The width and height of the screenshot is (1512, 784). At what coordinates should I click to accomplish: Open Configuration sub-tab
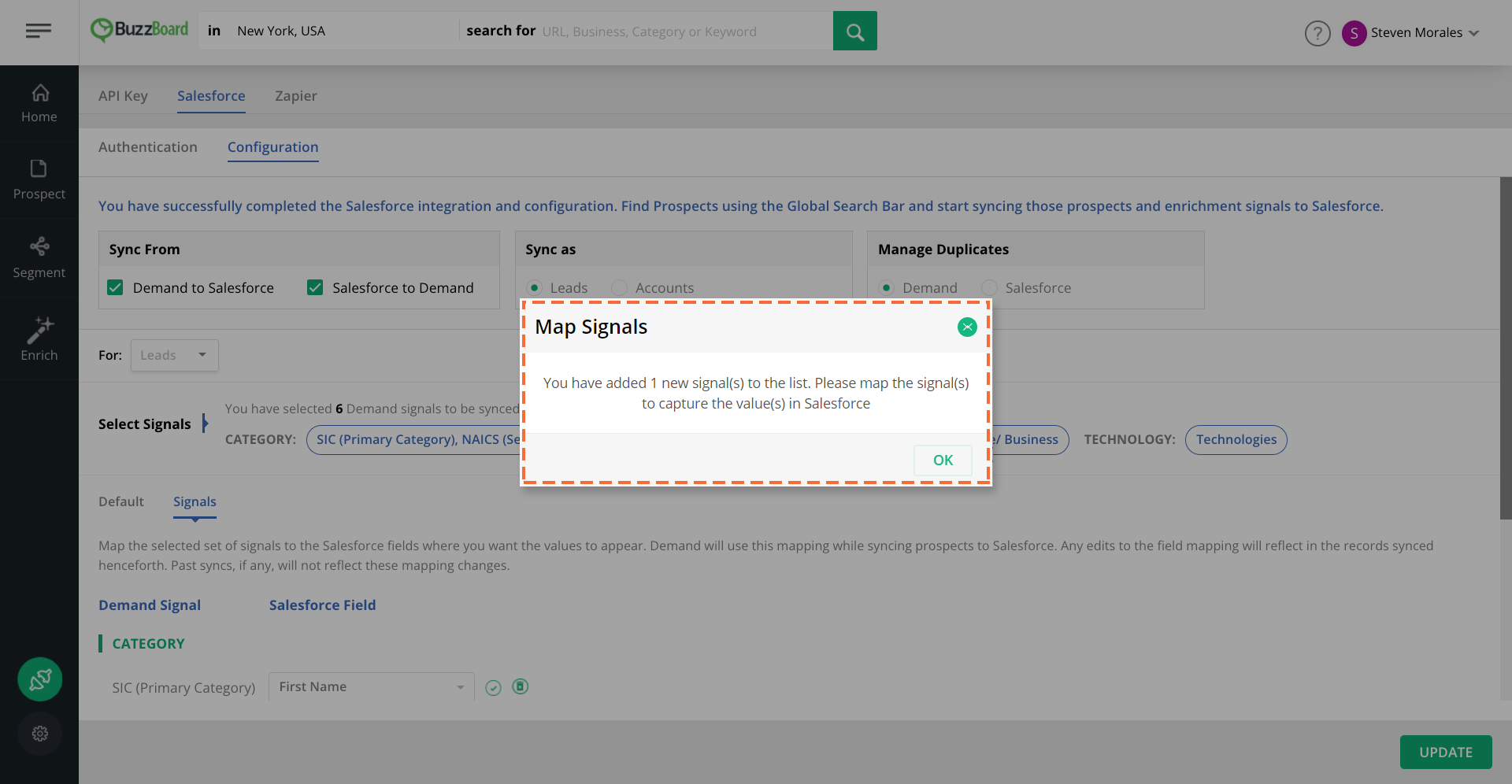[x=273, y=147]
